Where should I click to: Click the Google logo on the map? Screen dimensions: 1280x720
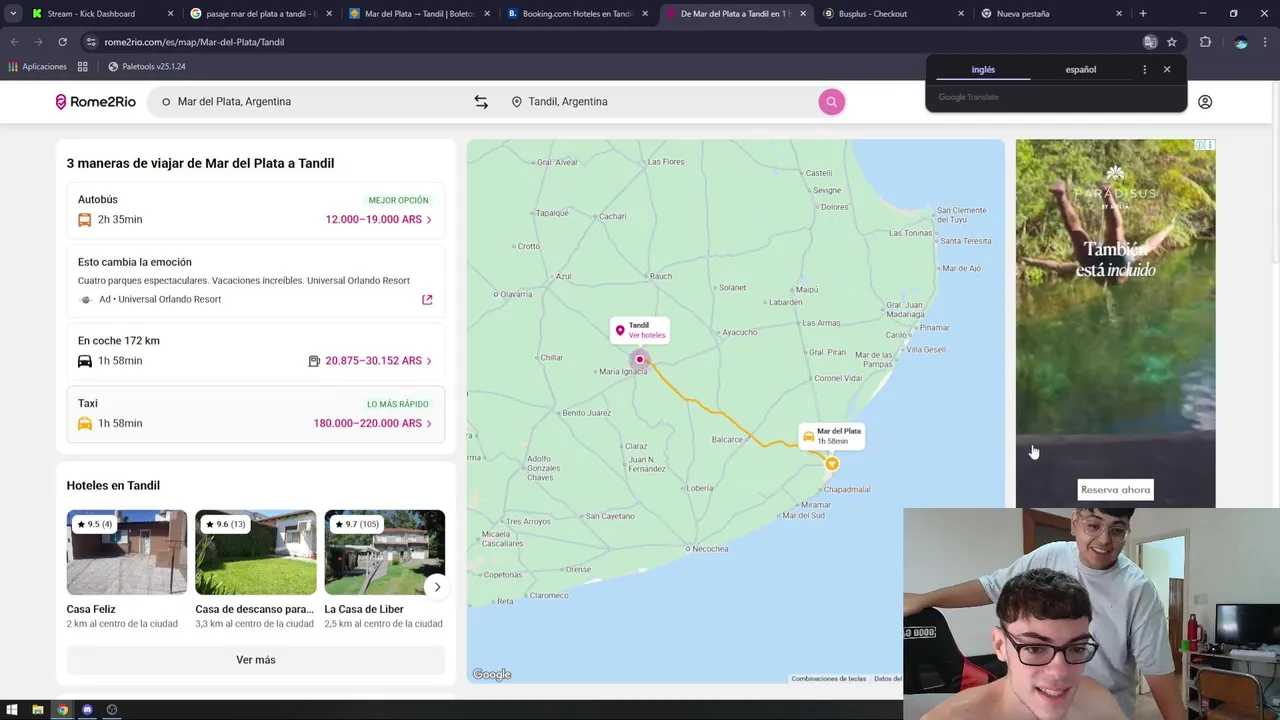tap(492, 675)
